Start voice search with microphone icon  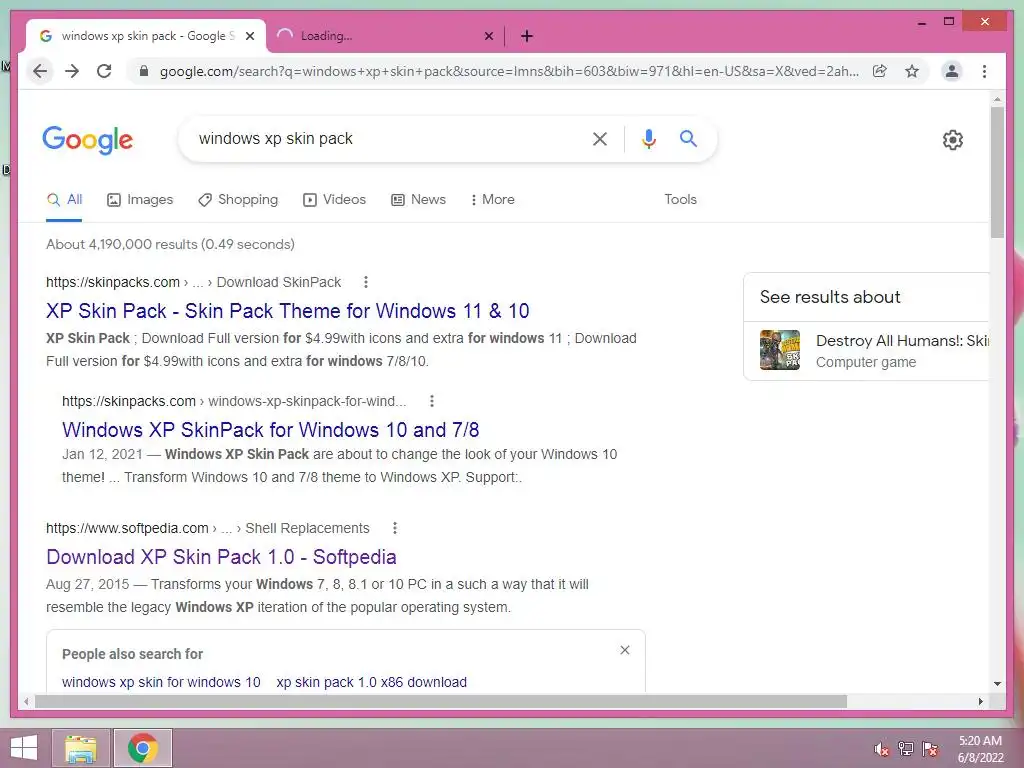click(648, 138)
